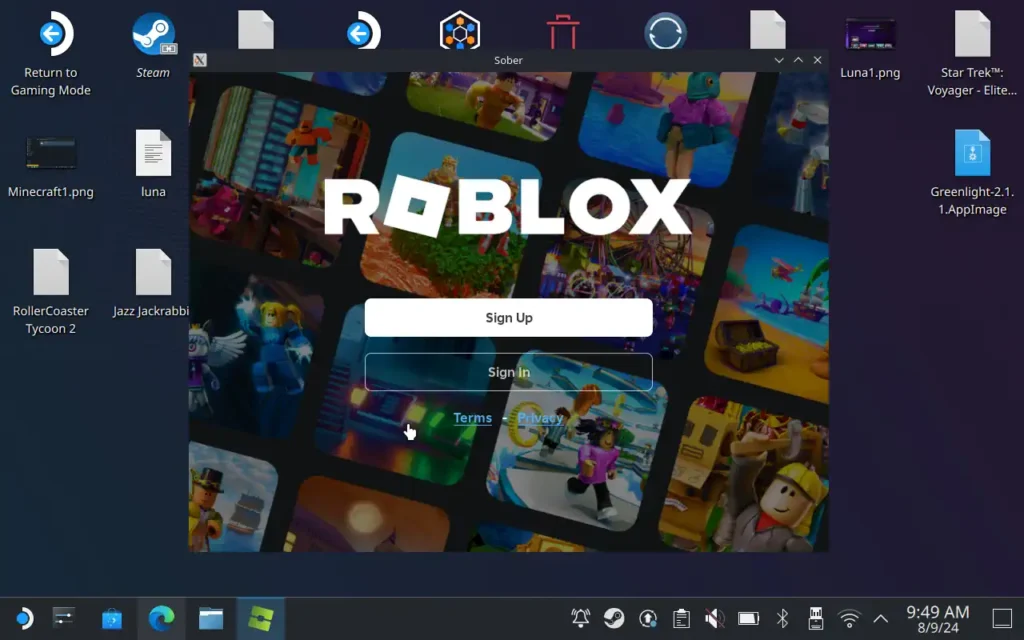Open the Terms link
The image size is (1024, 640).
472,418
